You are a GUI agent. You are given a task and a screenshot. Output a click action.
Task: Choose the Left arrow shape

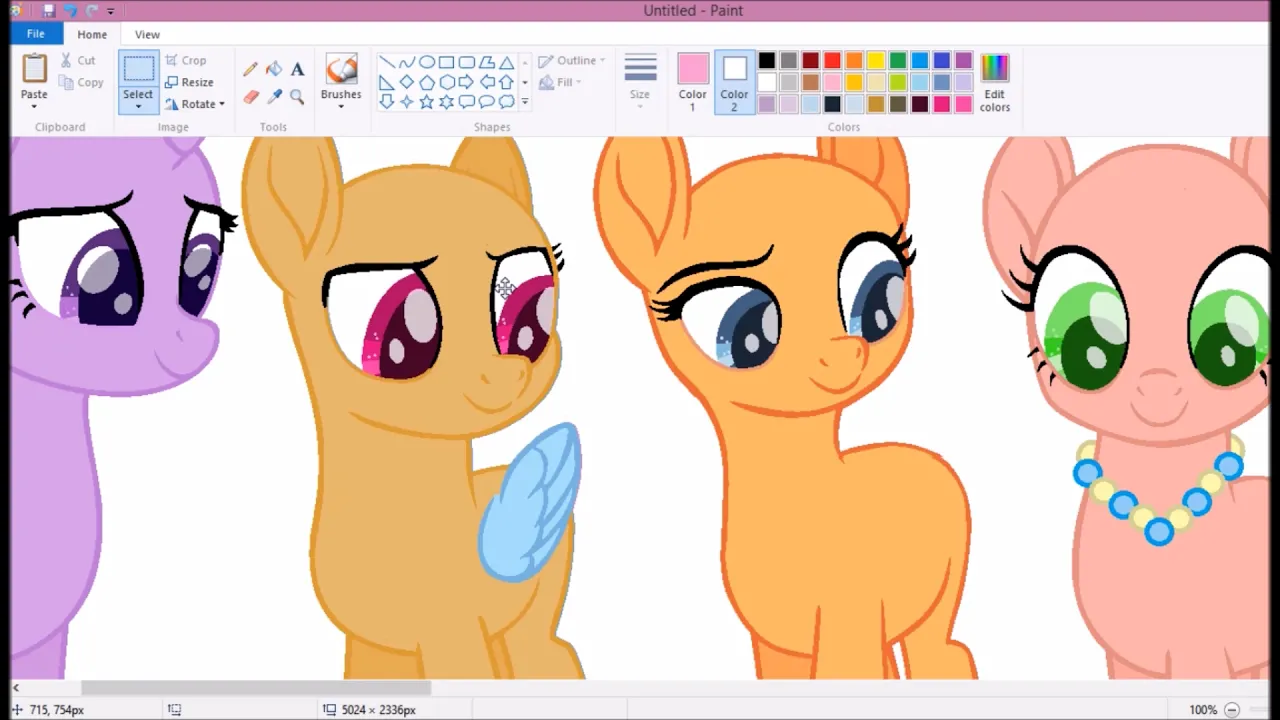click(x=487, y=82)
